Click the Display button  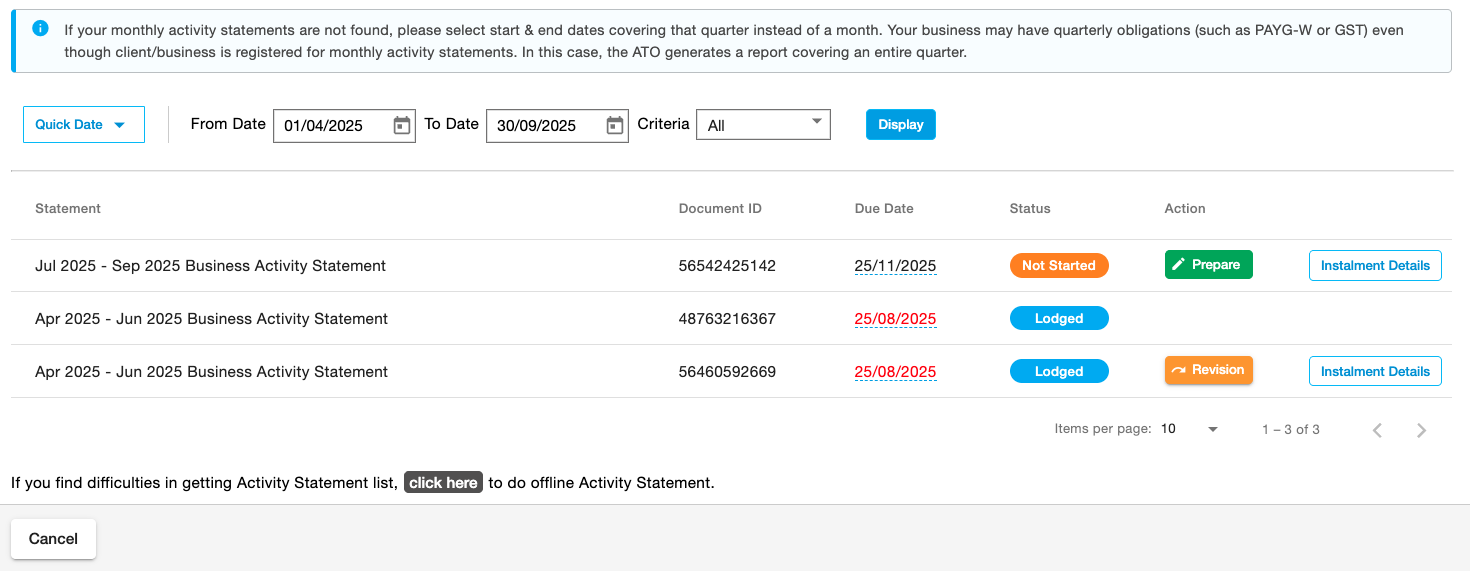click(900, 125)
